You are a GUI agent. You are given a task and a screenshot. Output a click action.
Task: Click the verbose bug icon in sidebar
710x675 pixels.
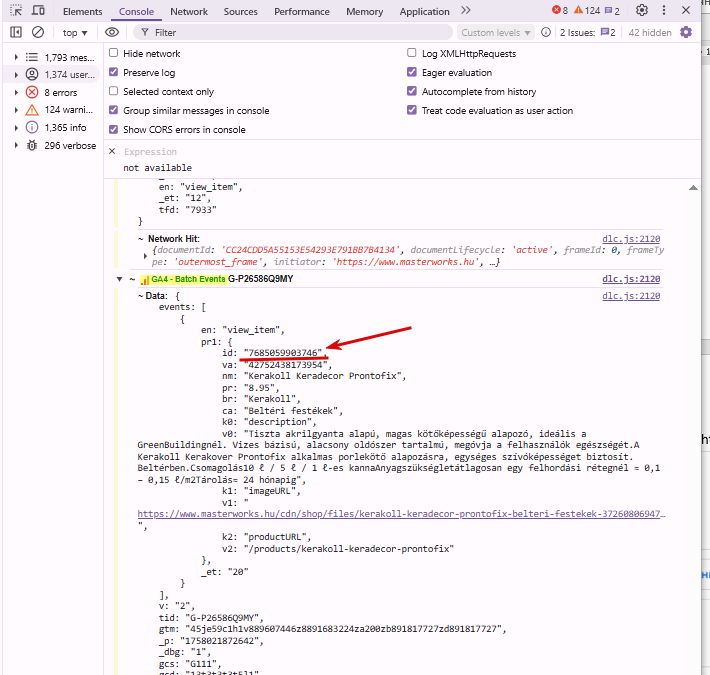point(32,146)
